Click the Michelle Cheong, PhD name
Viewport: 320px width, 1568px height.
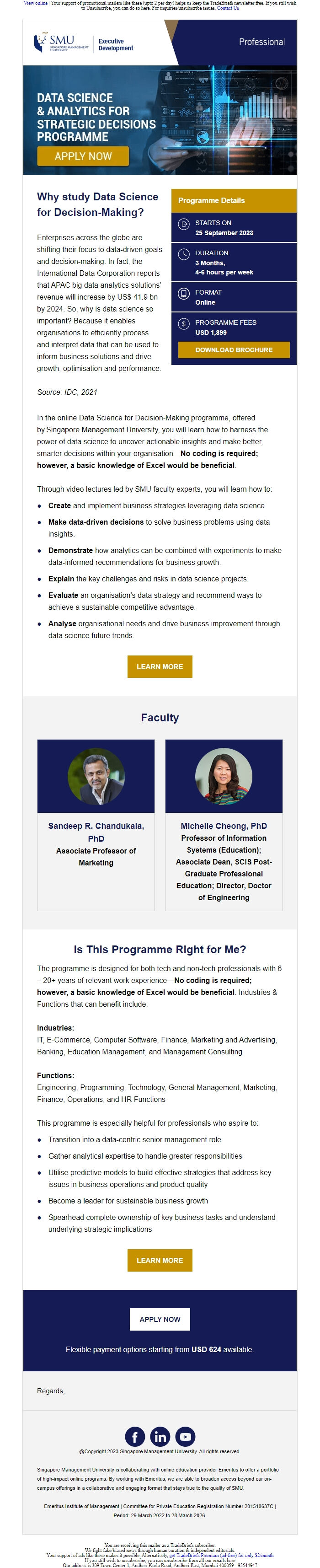click(223, 826)
